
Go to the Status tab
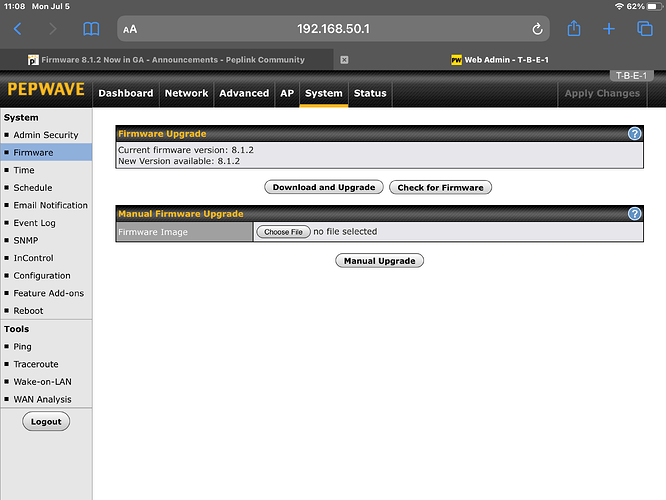click(370, 93)
